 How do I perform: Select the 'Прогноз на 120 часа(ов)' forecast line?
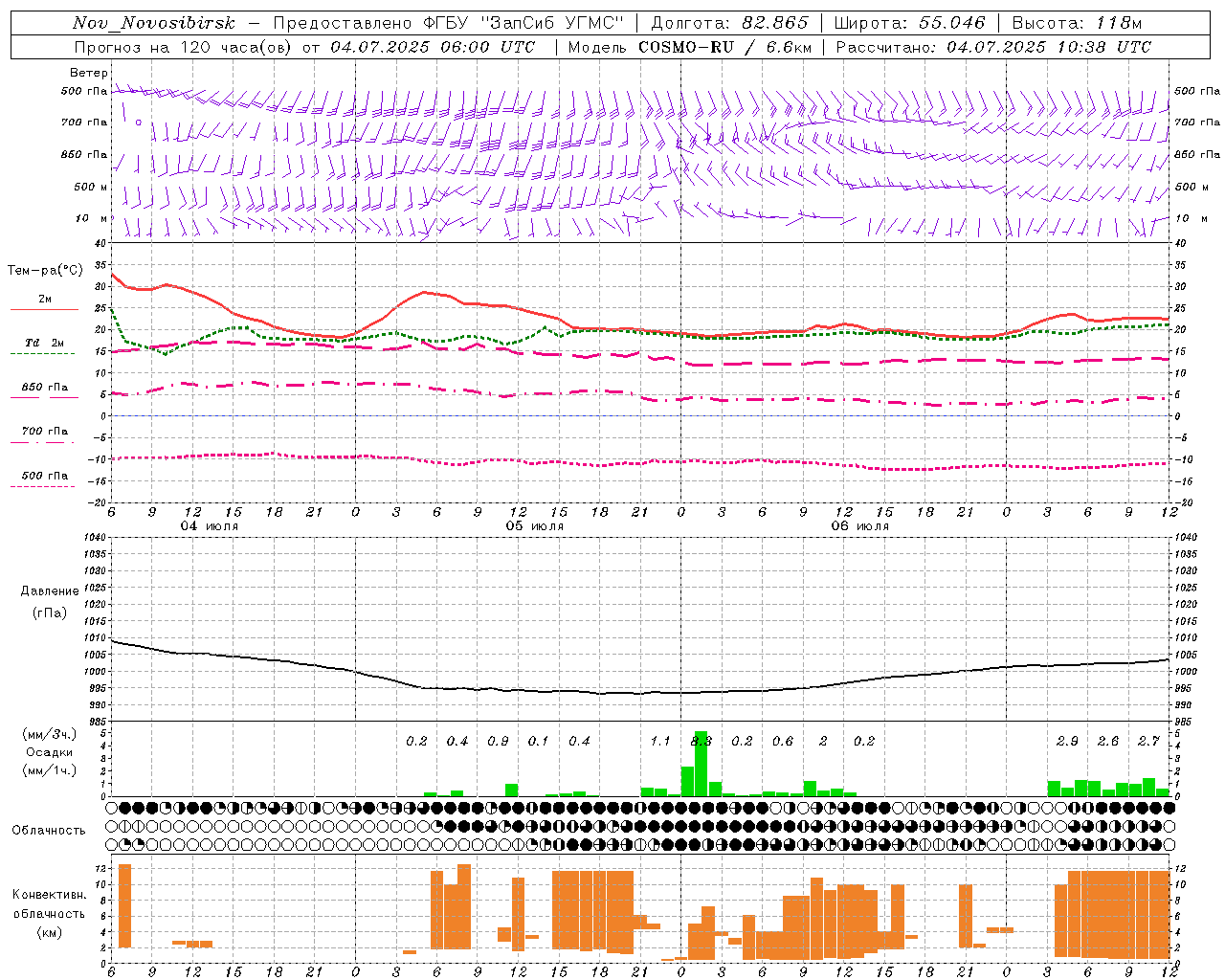click(184, 47)
